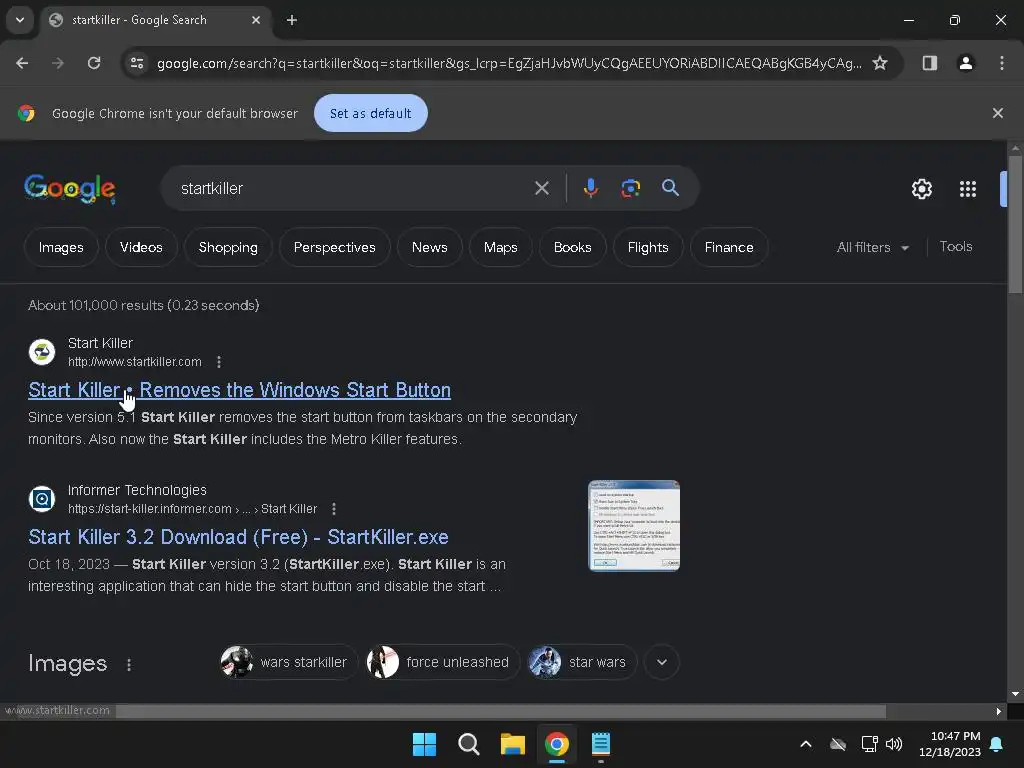Open the Windows Start menu
This screenshot has width=1024, height=768.
pos(424,744)
